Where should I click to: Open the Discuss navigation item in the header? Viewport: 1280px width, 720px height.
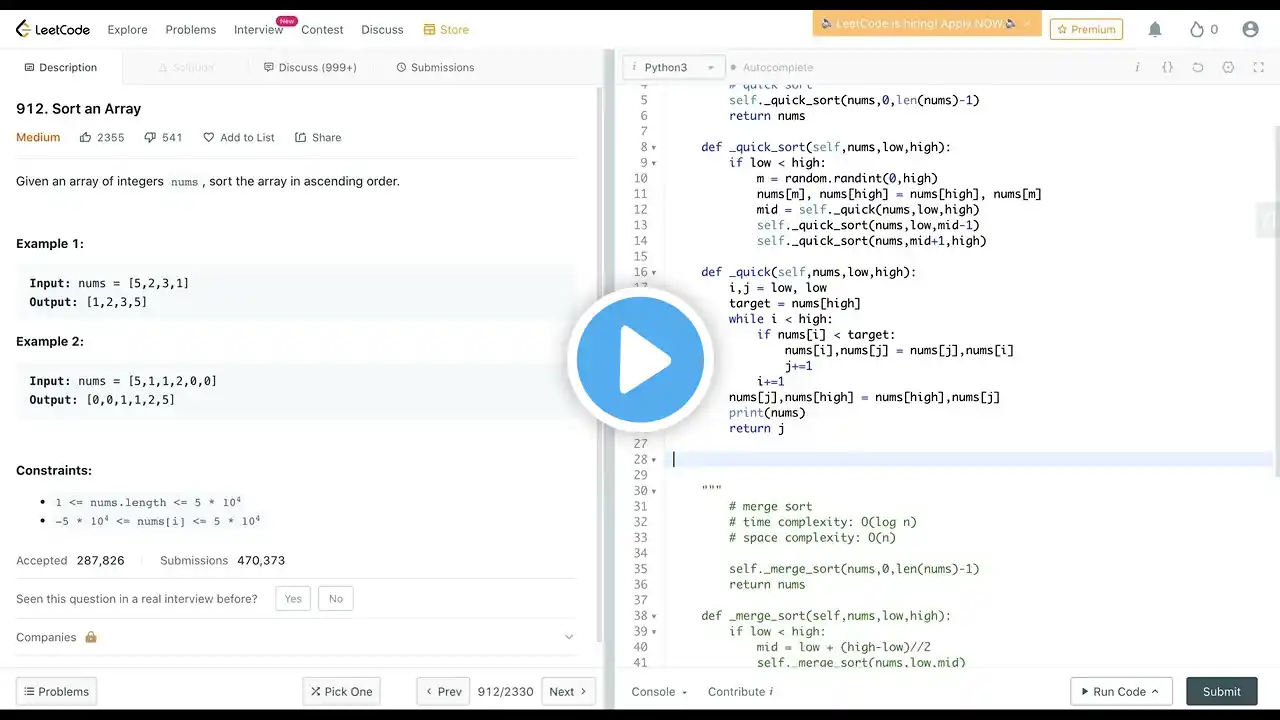(382, 30)
